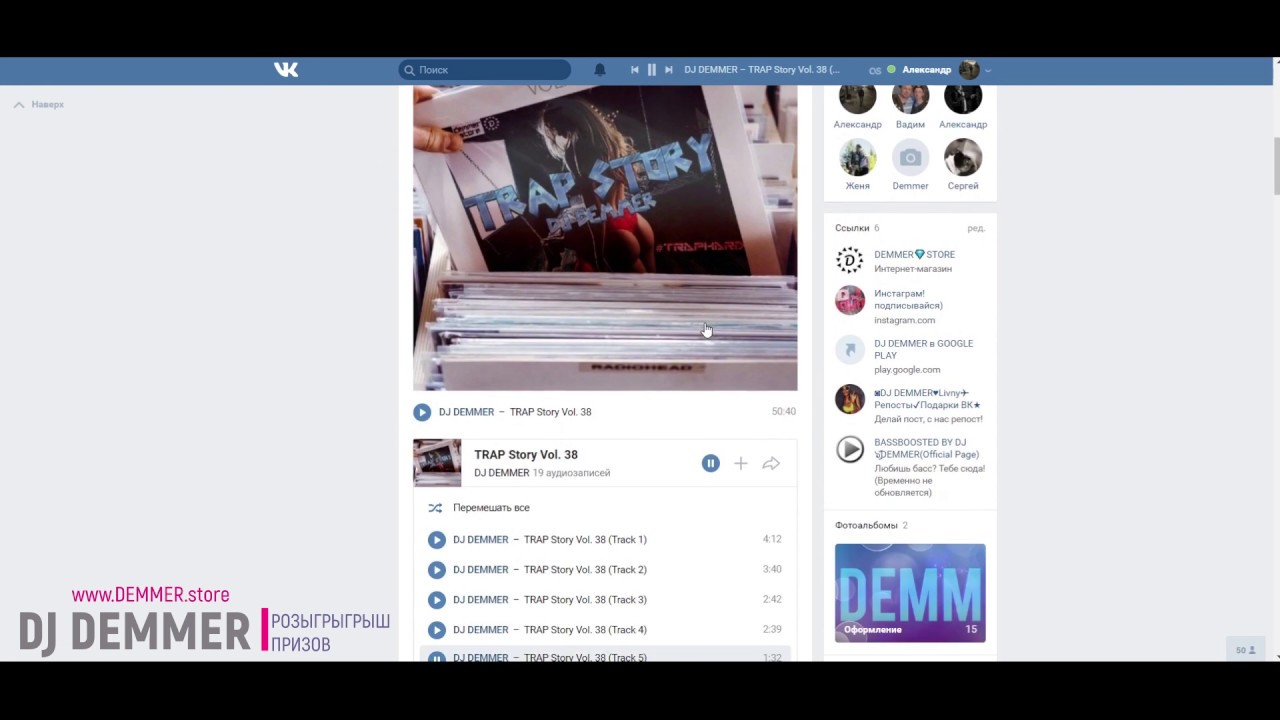The height and width of the screenshot is (720, 1280).
Task: Pause the TRAP Story Vol. 38 playlist
Action: [710, 463]
